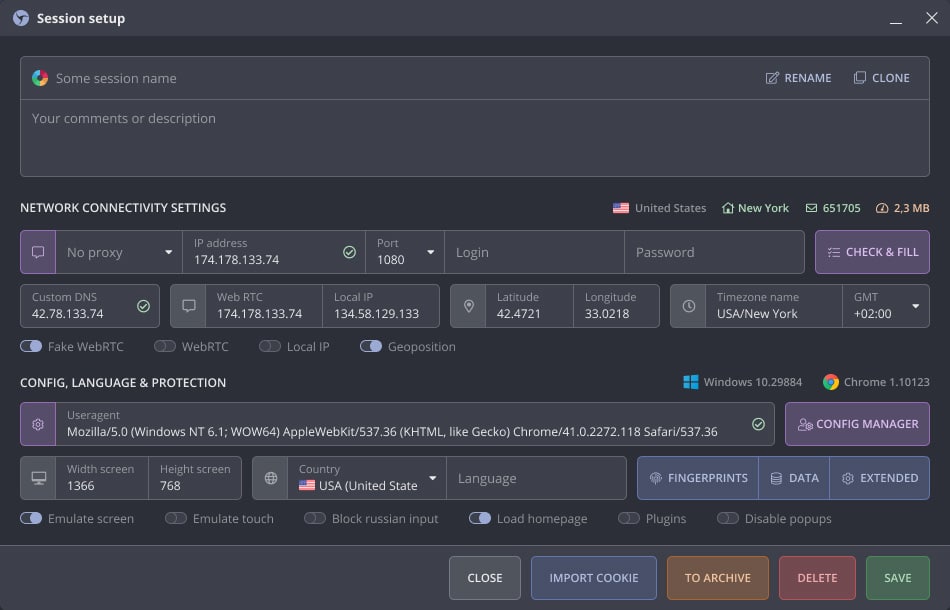The width and height of the screenshot is (950, 610).
Task: Click the geolocation pin icon
Action: coord(468,306)
